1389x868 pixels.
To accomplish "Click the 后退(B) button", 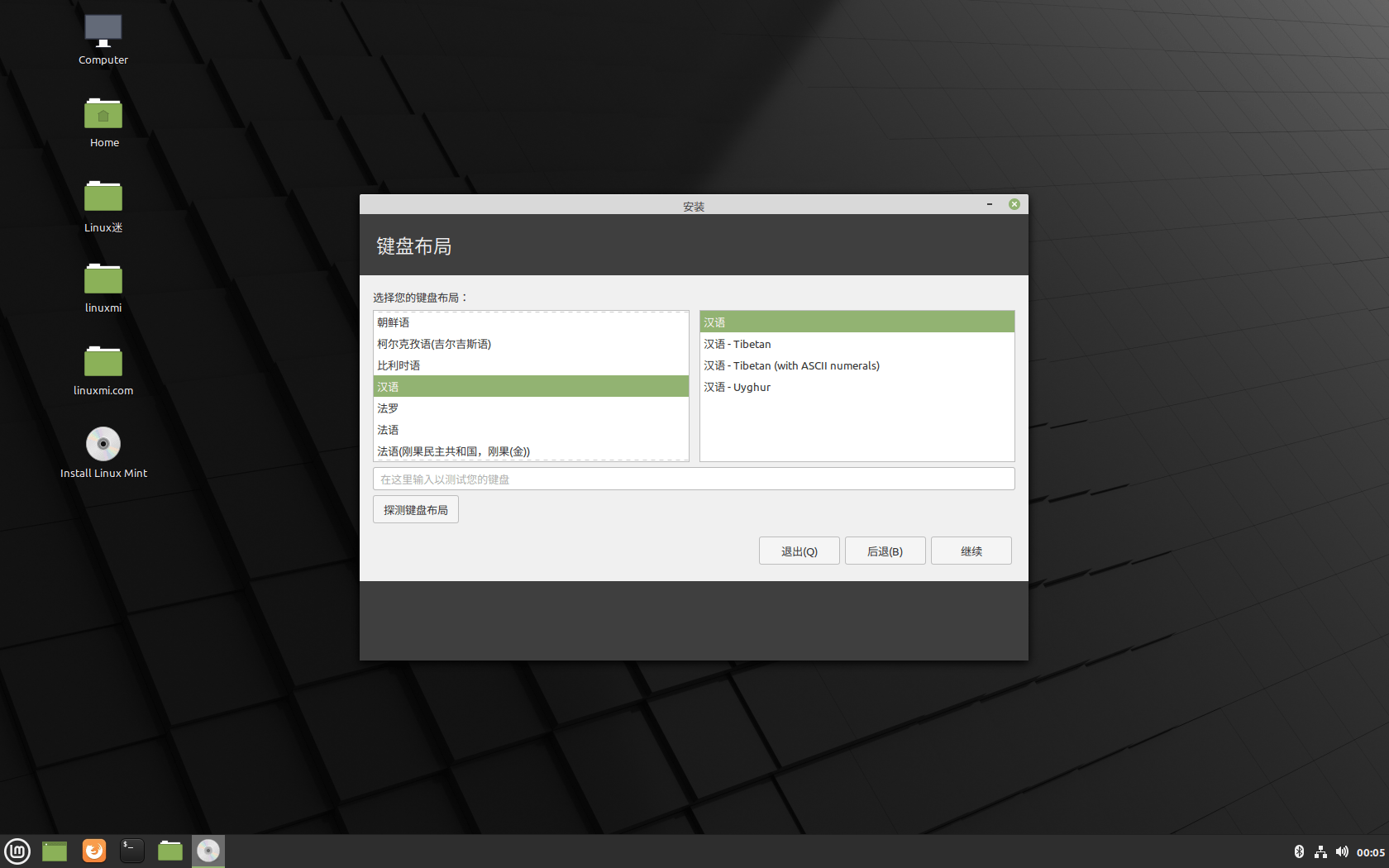I will pyautogui.click(x=885, y=551).
